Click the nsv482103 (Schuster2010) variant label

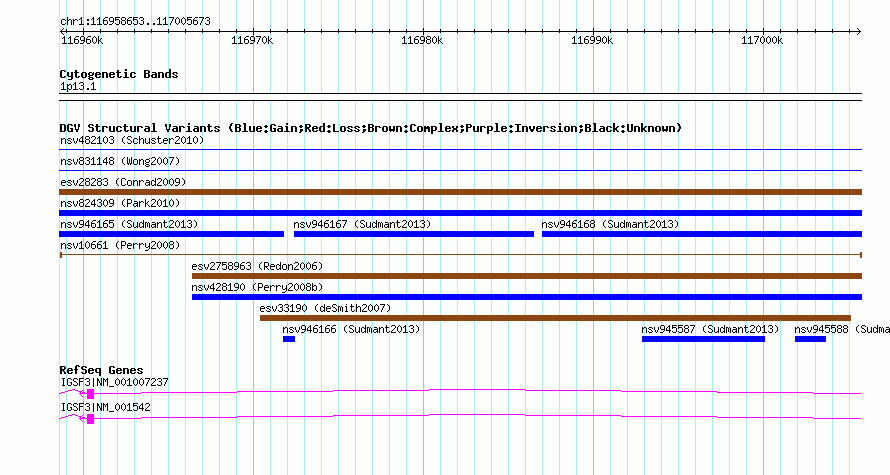pyautogui.click(x=132, y=140)
